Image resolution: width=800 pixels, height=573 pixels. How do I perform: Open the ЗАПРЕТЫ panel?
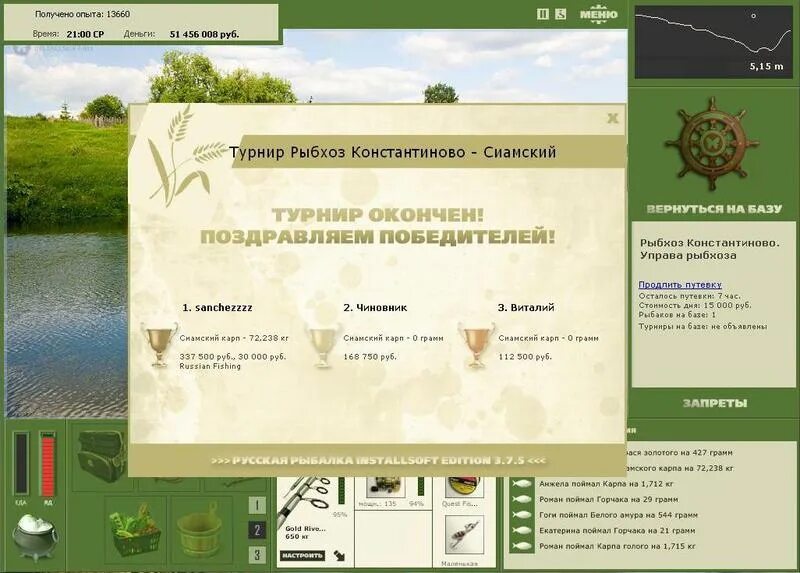click(715, 403)
